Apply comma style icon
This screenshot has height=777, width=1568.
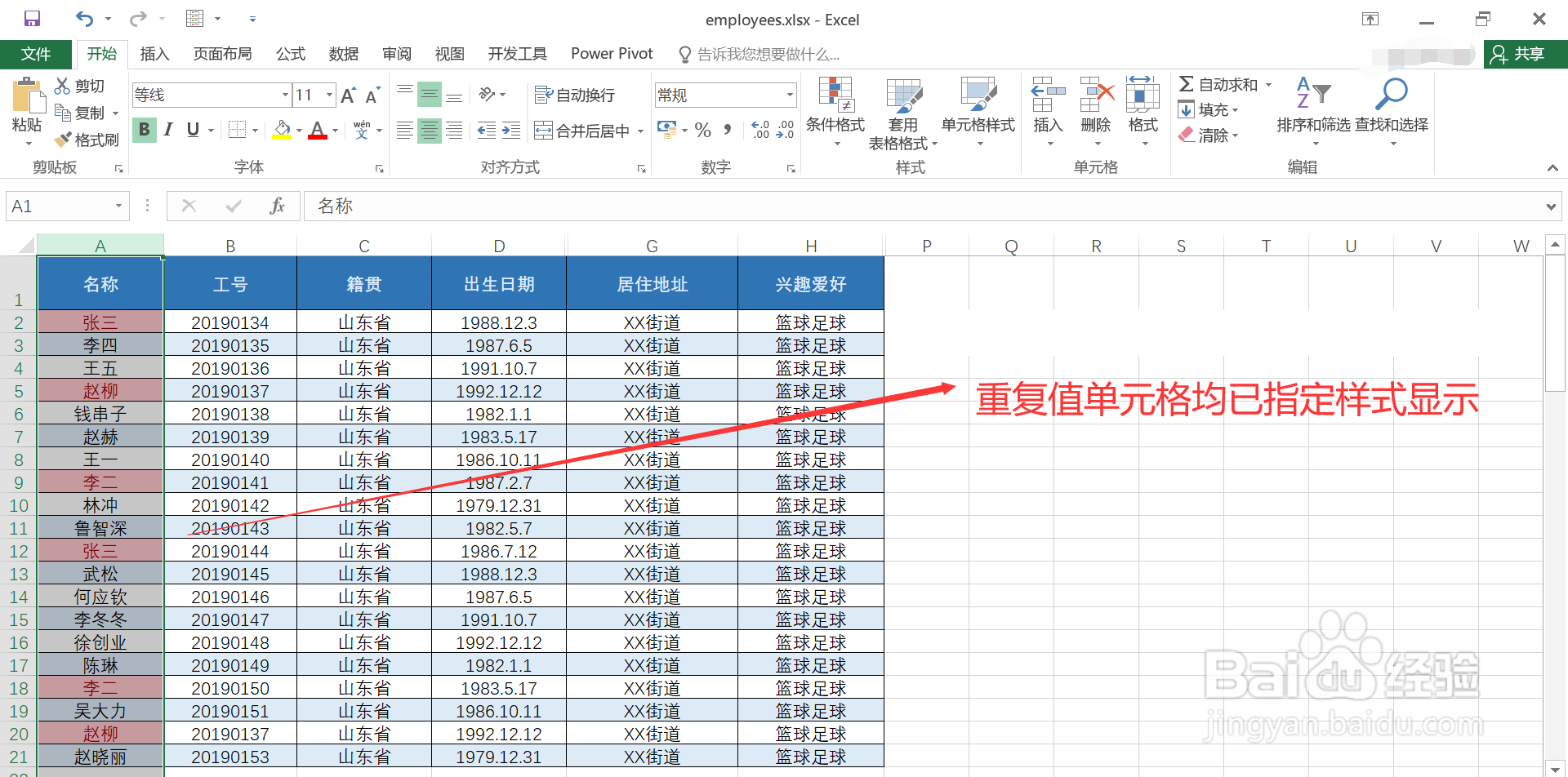728,130
